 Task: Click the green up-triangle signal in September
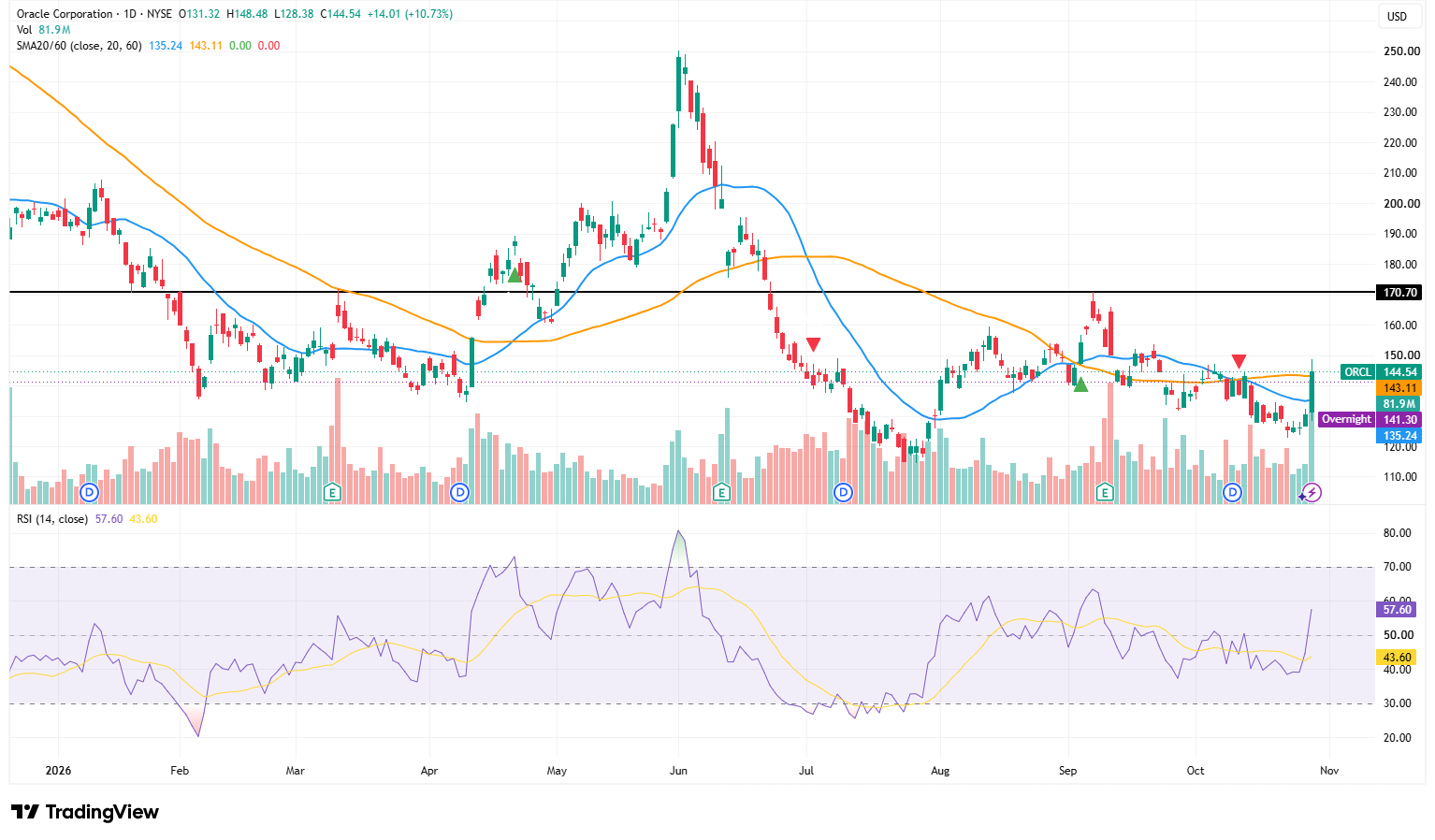point(1080,384)
